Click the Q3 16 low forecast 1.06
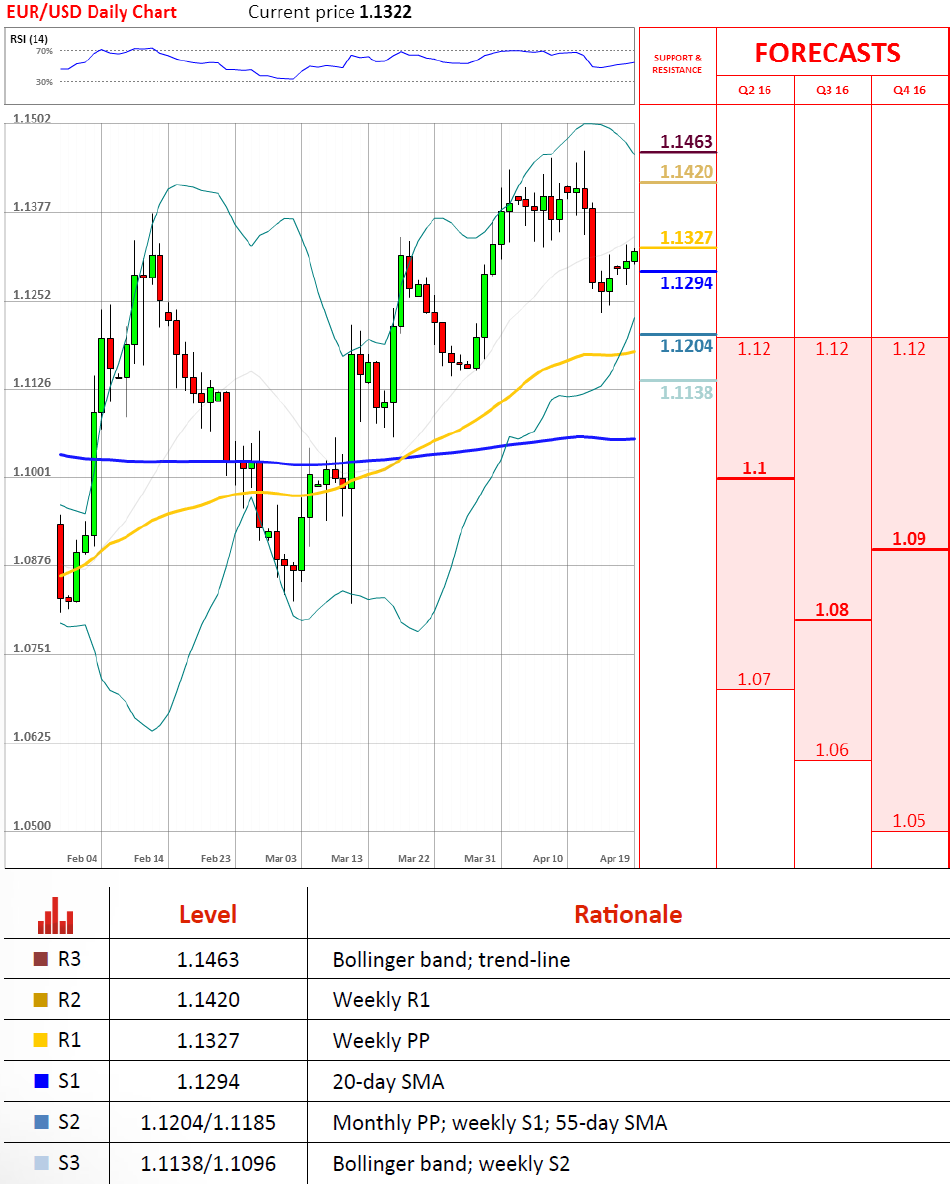951x1184 pixels. click(x=832, y=750)
